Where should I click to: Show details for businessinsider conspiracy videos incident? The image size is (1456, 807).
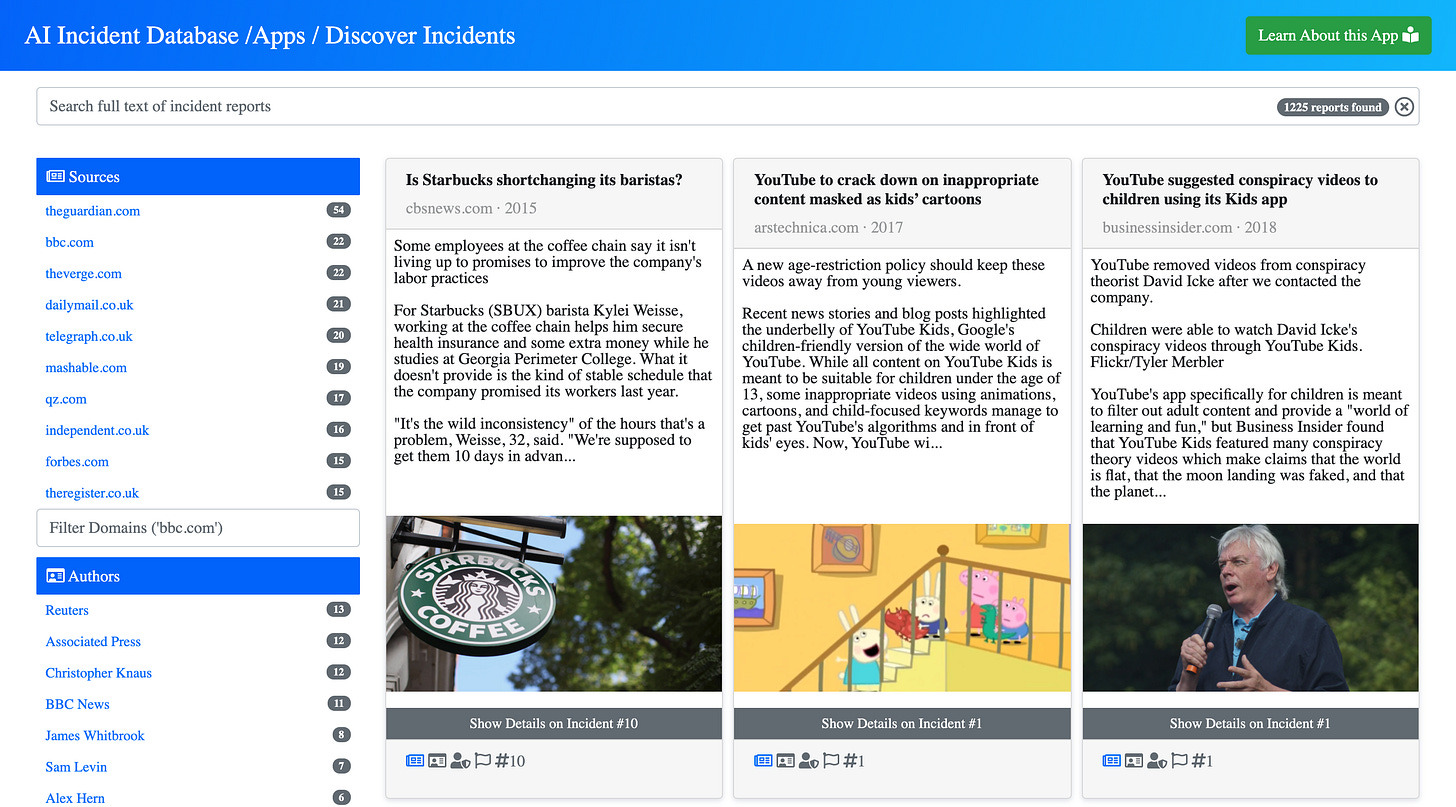(1250, 723)
